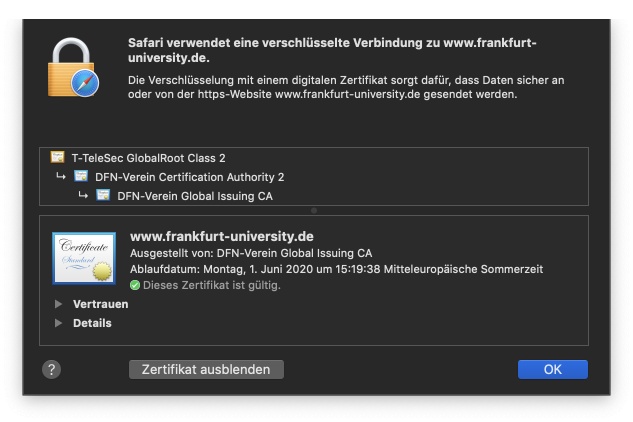The width and height of the screenshot is (633, 422).
Task: Confirm the dialog with OK
Action: (x=553, y=370)
